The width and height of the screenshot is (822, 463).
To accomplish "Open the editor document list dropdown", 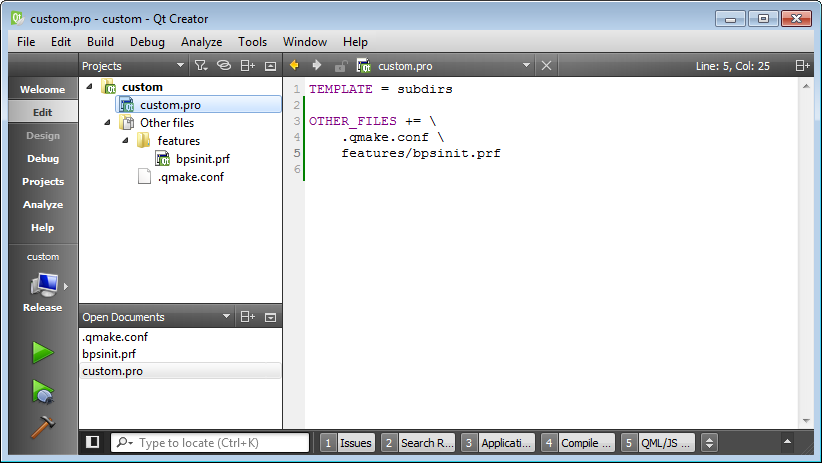I will [x=526, y=66].
